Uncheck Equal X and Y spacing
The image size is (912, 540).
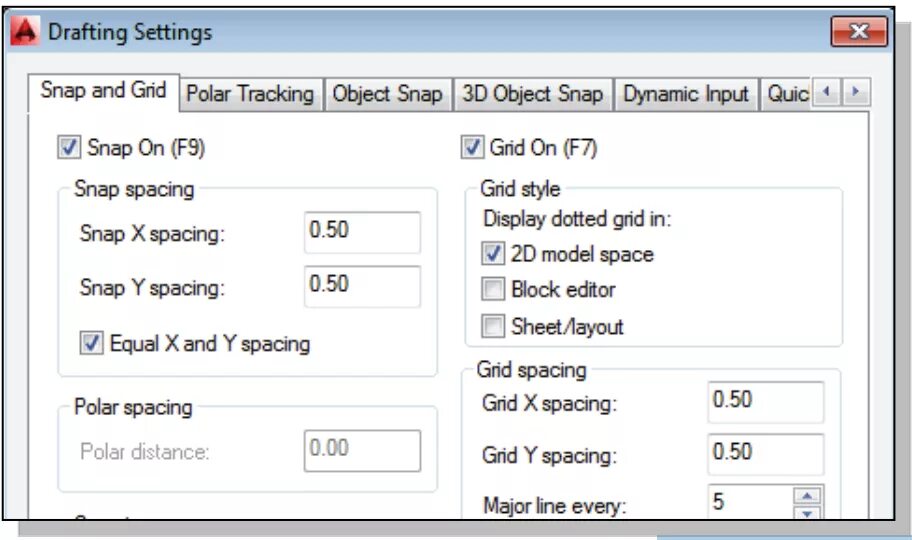coord(93,344)
